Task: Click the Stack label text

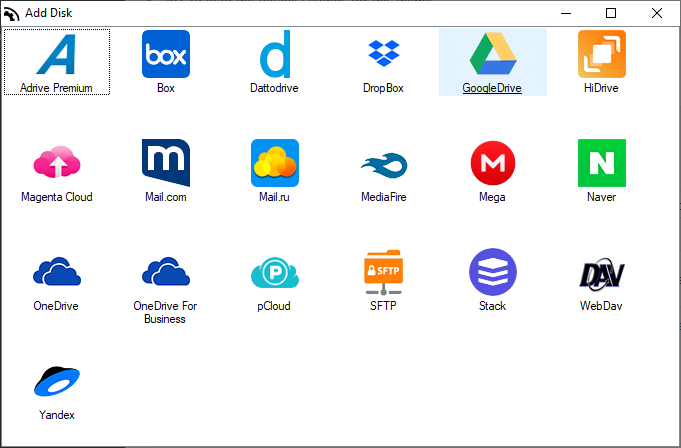Action: (493, 306)
